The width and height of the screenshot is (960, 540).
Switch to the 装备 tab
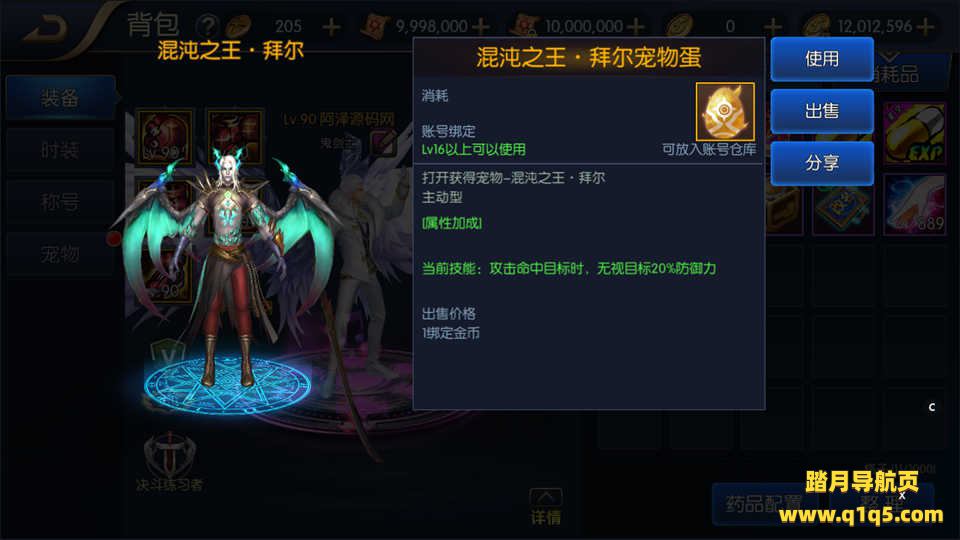pos(60,97)
